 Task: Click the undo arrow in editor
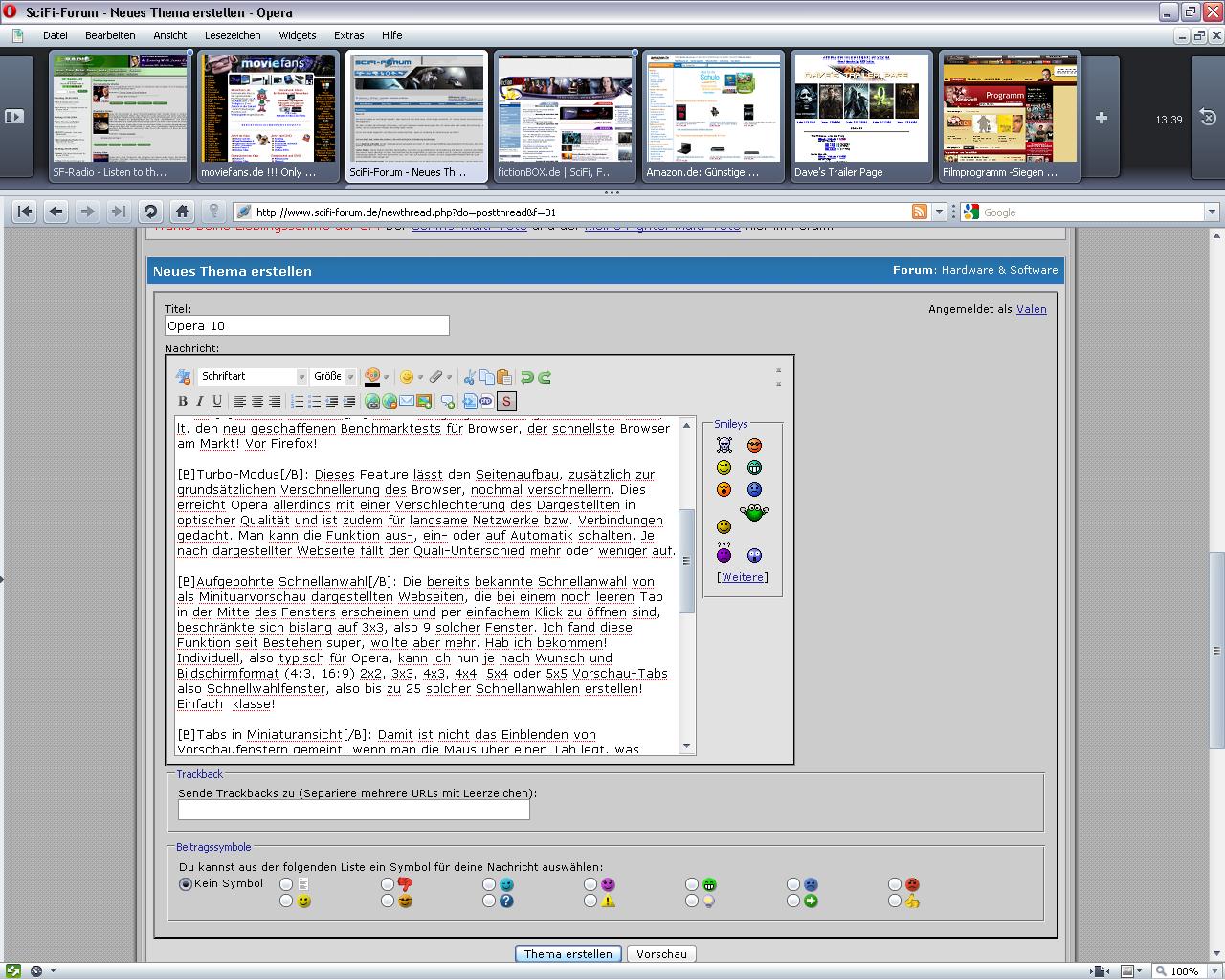[526, 377]
